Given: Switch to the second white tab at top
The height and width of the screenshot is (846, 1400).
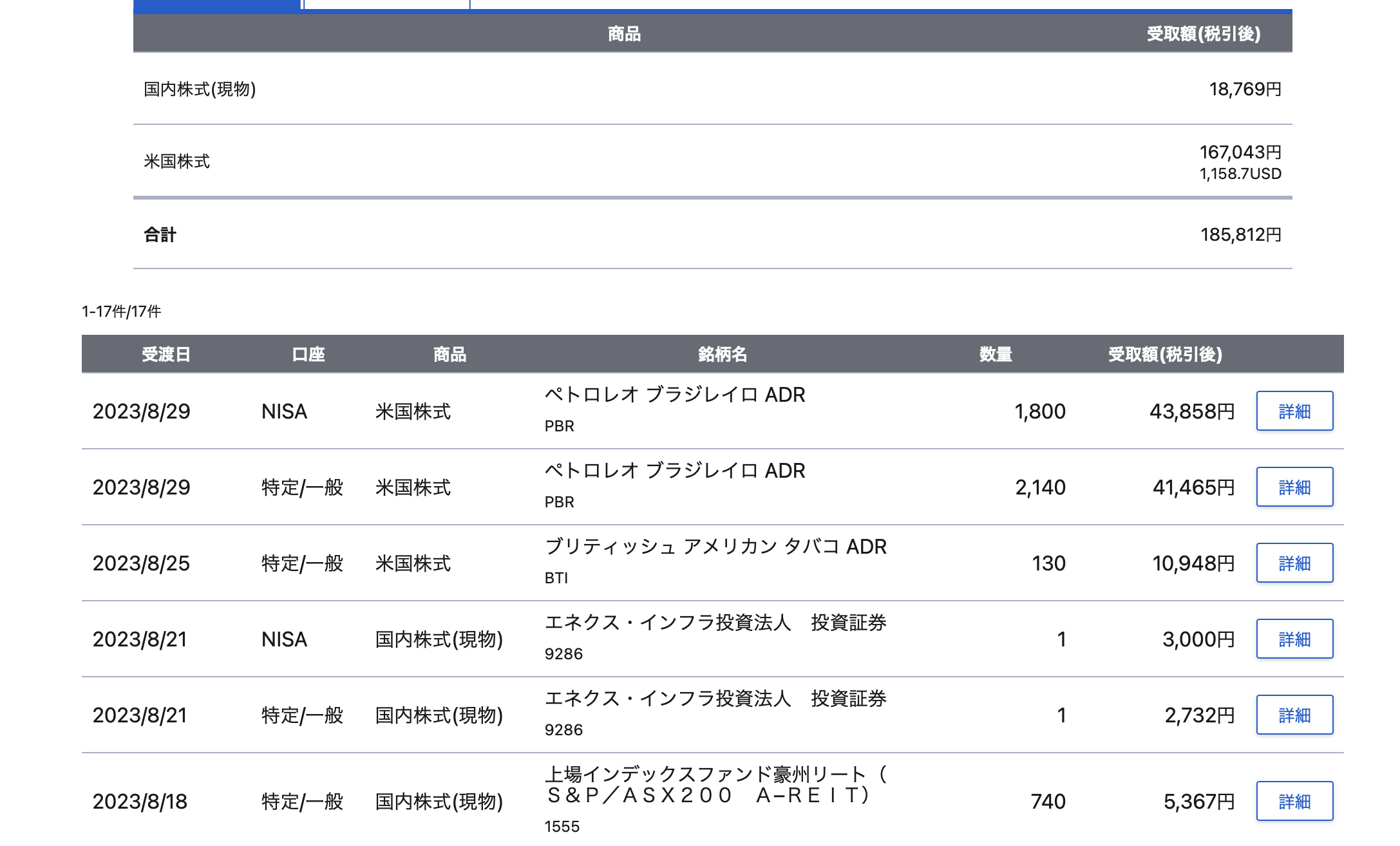Looking at the screenshot, I should (386, 4).
